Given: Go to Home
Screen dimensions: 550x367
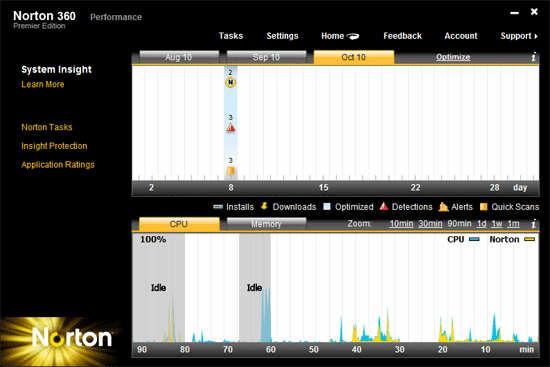Looking at the screenshot, I should 333,36.
